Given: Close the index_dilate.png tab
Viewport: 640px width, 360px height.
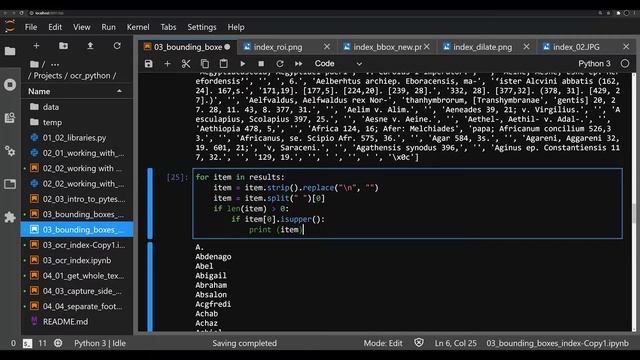Looking at the screenshot, I should tap(527, 47).
